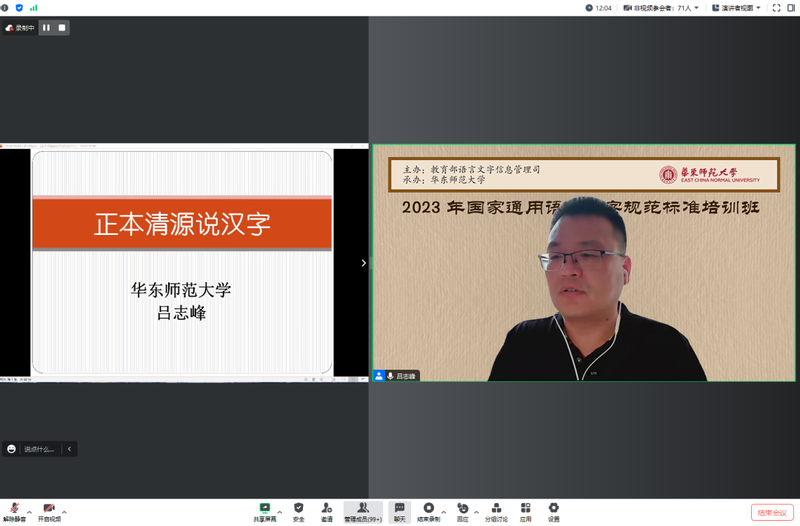Open the speaker view (演讲者视图) dropdown
This screenshot has width=800, height=526.
coord(735,7)
